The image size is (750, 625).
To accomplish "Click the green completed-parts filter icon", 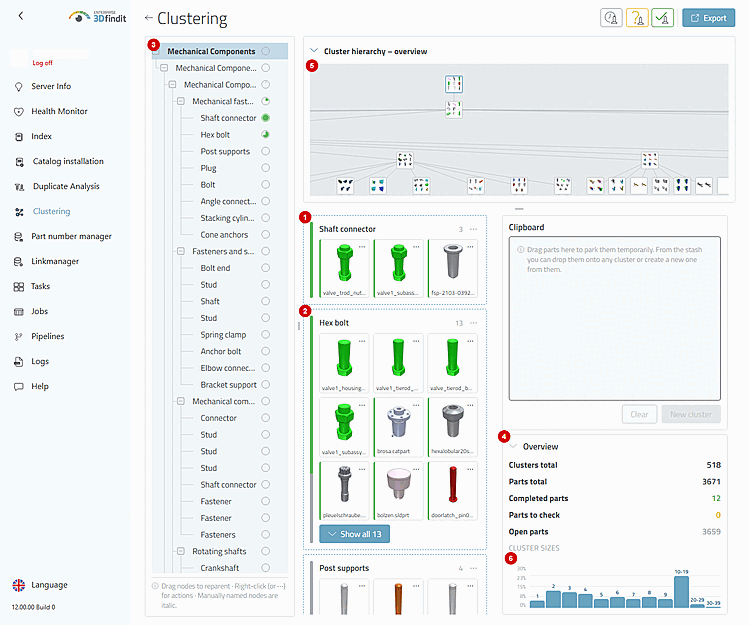I will [x=663, y=18].
